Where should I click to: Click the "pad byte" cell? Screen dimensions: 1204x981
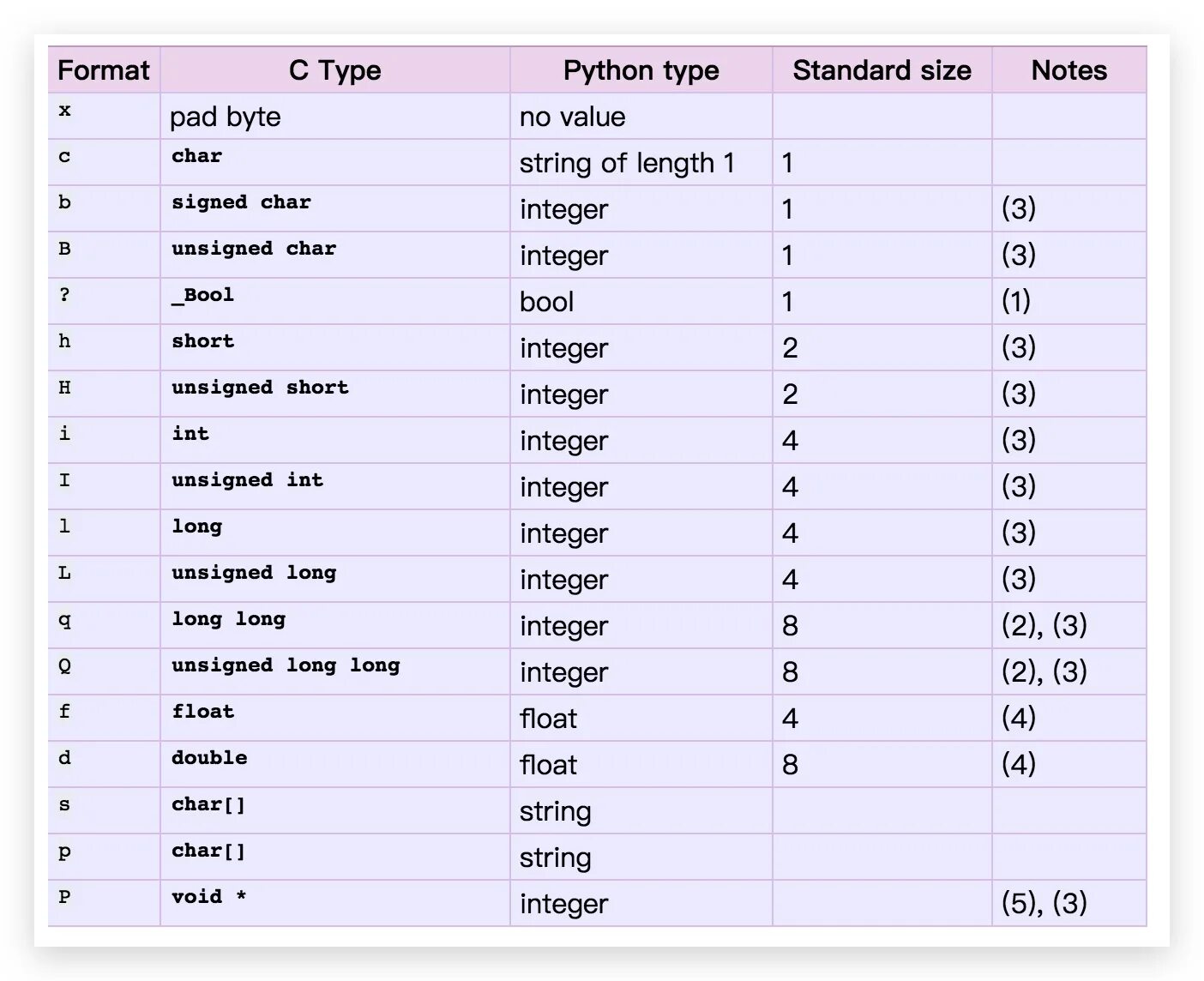click(x=226, y=117)
